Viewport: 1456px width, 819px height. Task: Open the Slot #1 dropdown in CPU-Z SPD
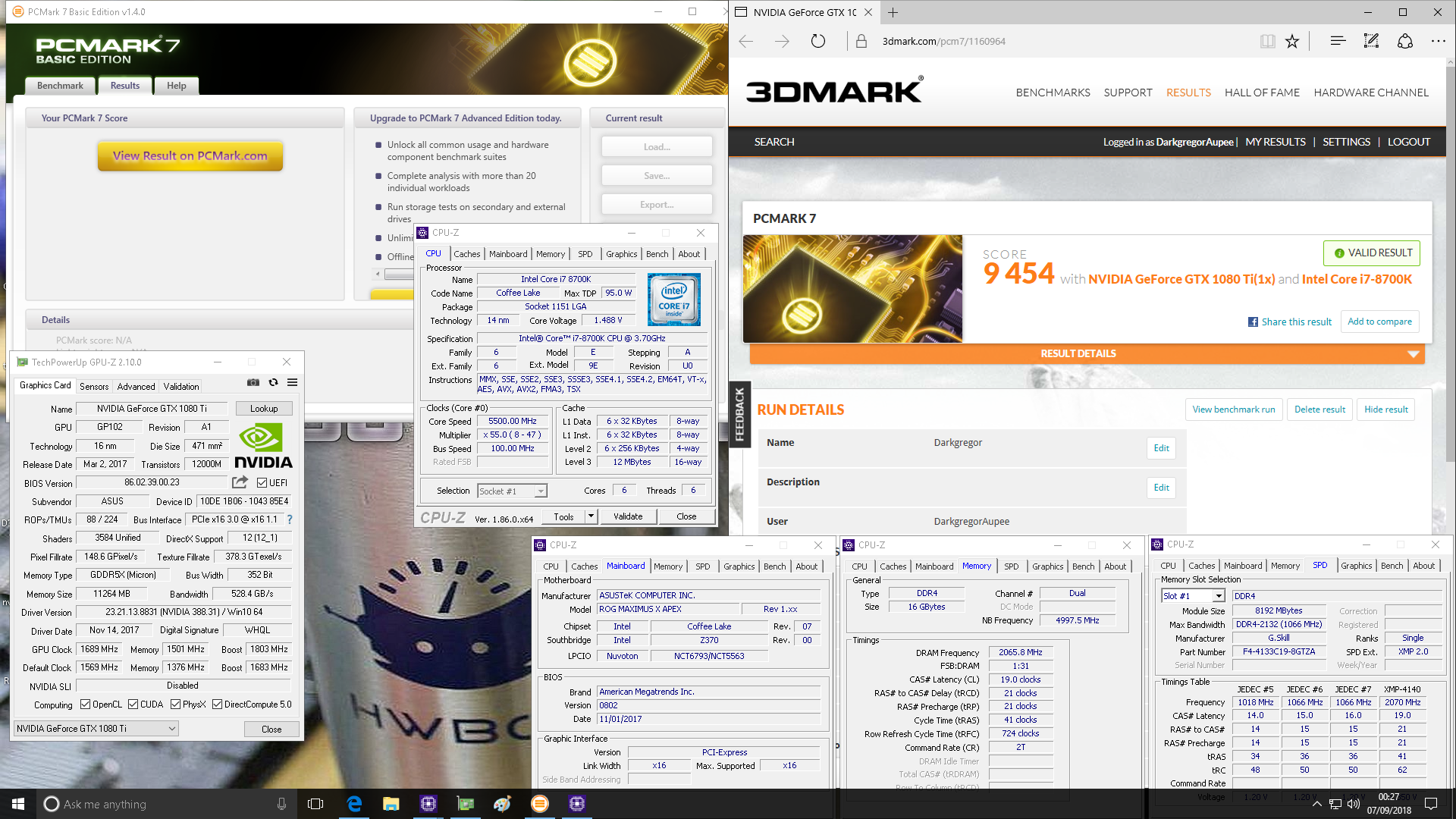(x=1193, y=596)
